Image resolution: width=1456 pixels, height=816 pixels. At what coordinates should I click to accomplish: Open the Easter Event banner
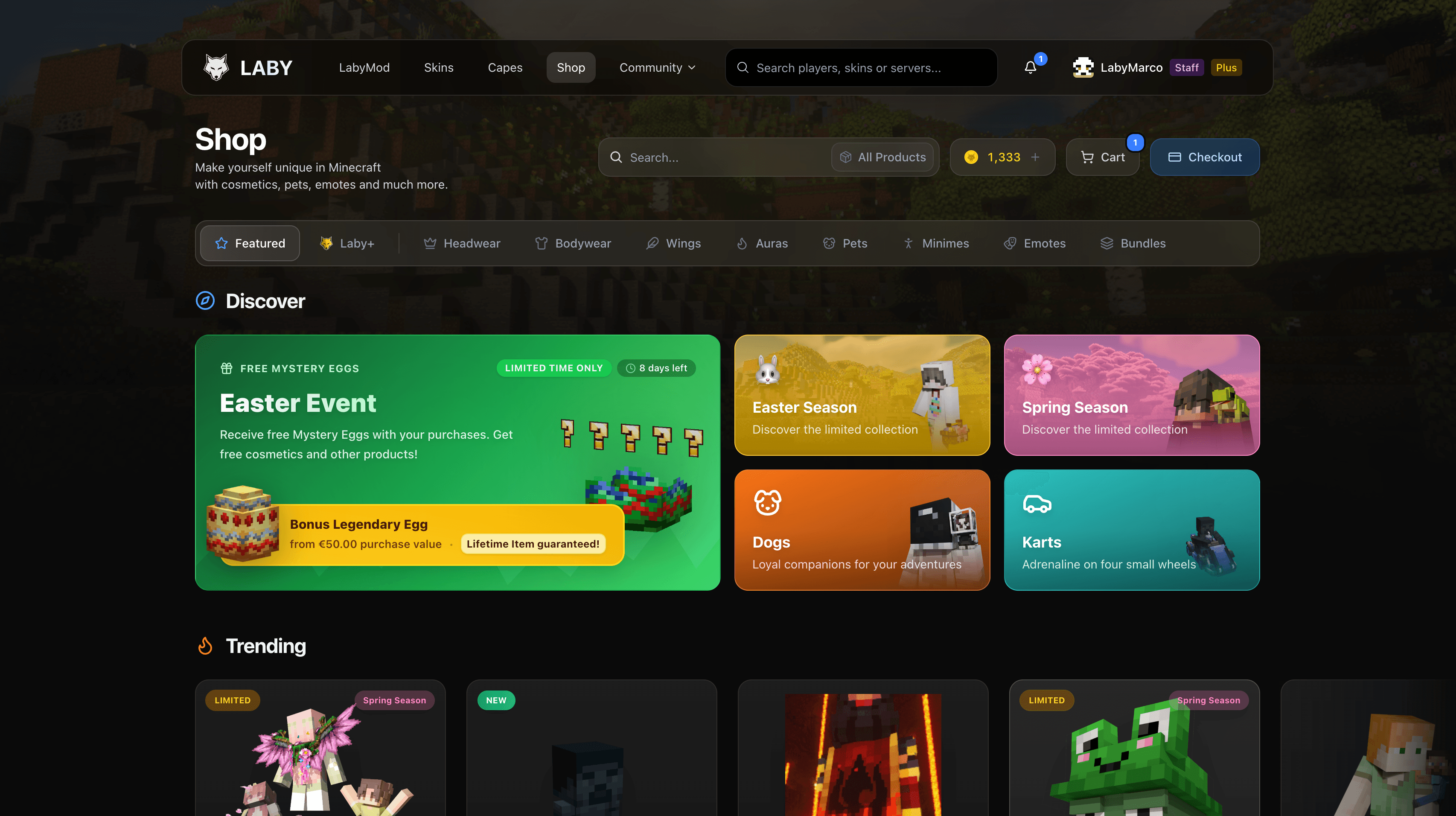[x=457, y=462]
